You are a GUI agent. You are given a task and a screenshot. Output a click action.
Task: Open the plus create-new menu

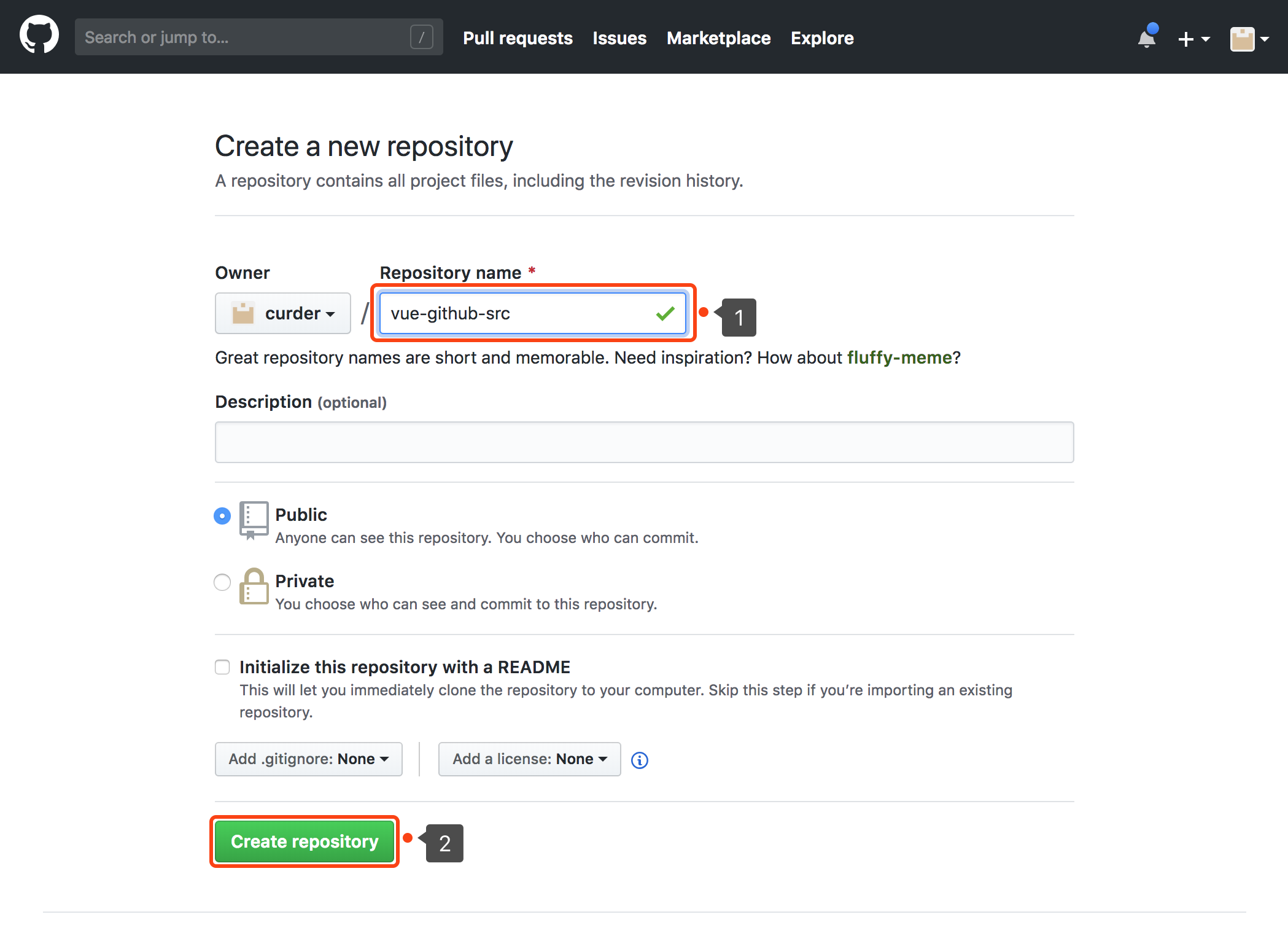(1193, 39)
